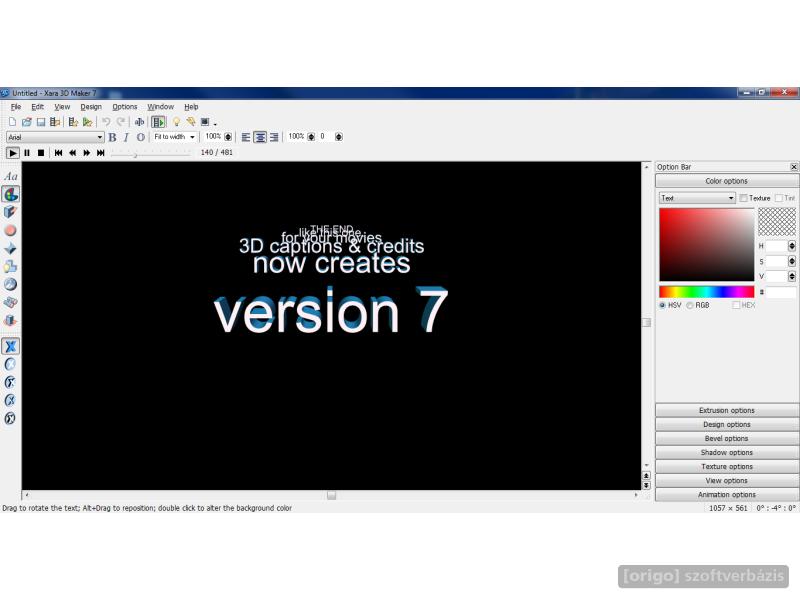Select the Color options tool icon
The width and height of the screenshot is (800, 600).
point(11,194)
